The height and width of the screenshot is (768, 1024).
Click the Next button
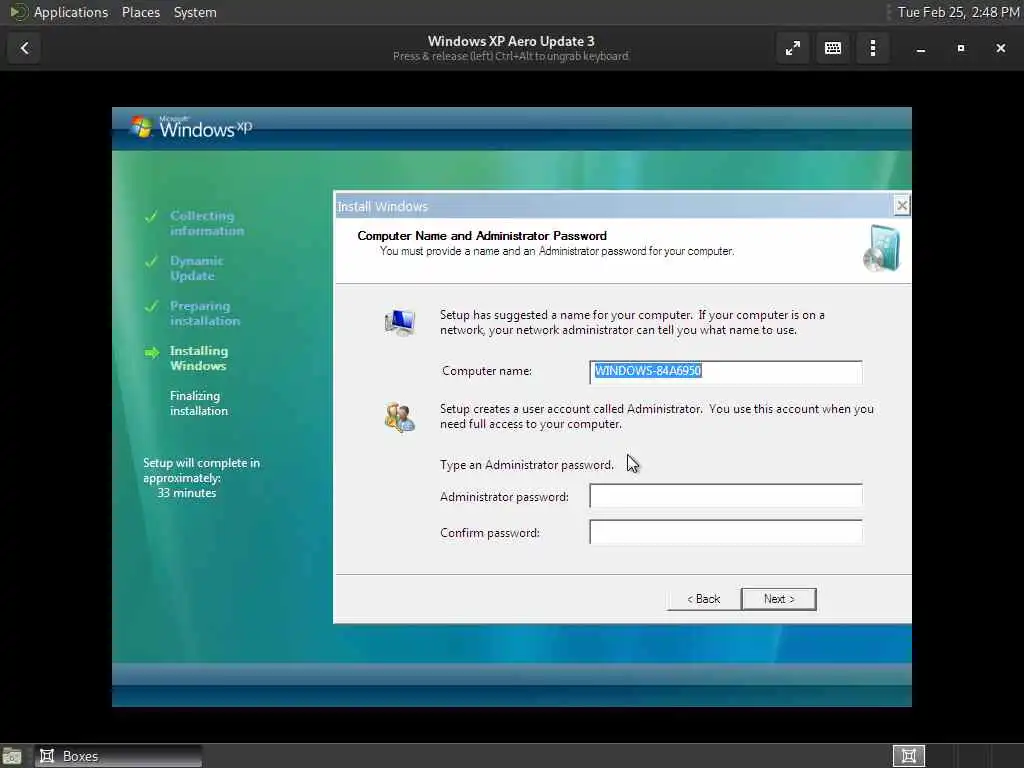click(x=778, y=599)
